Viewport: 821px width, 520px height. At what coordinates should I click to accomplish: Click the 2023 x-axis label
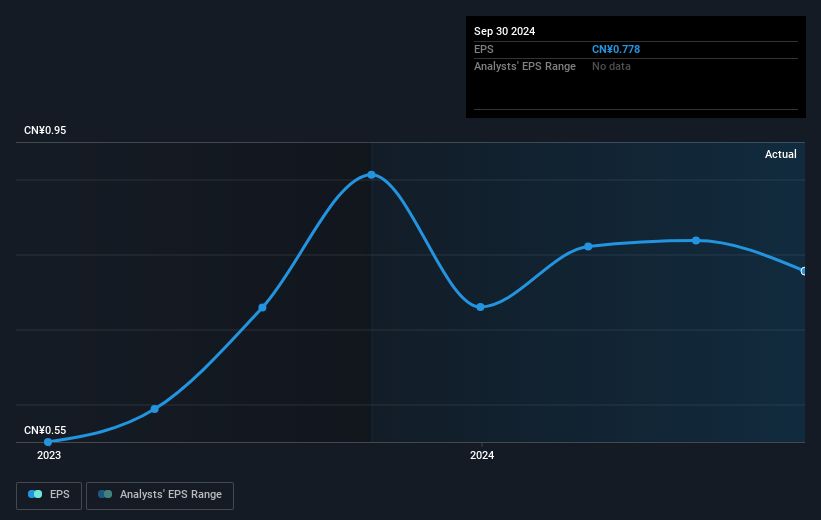pos(49,455)
